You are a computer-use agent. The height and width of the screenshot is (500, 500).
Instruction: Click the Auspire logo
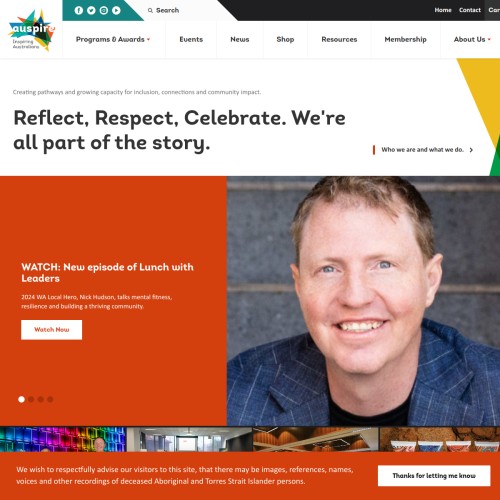pyautogui.click(x=32, y=30)
